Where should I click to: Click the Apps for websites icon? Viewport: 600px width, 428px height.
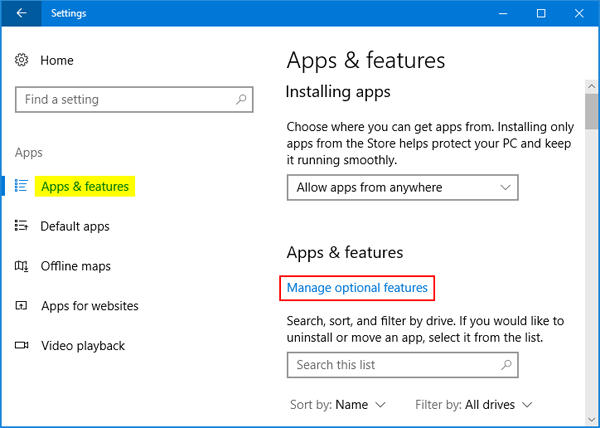click(x=22, y=306)
